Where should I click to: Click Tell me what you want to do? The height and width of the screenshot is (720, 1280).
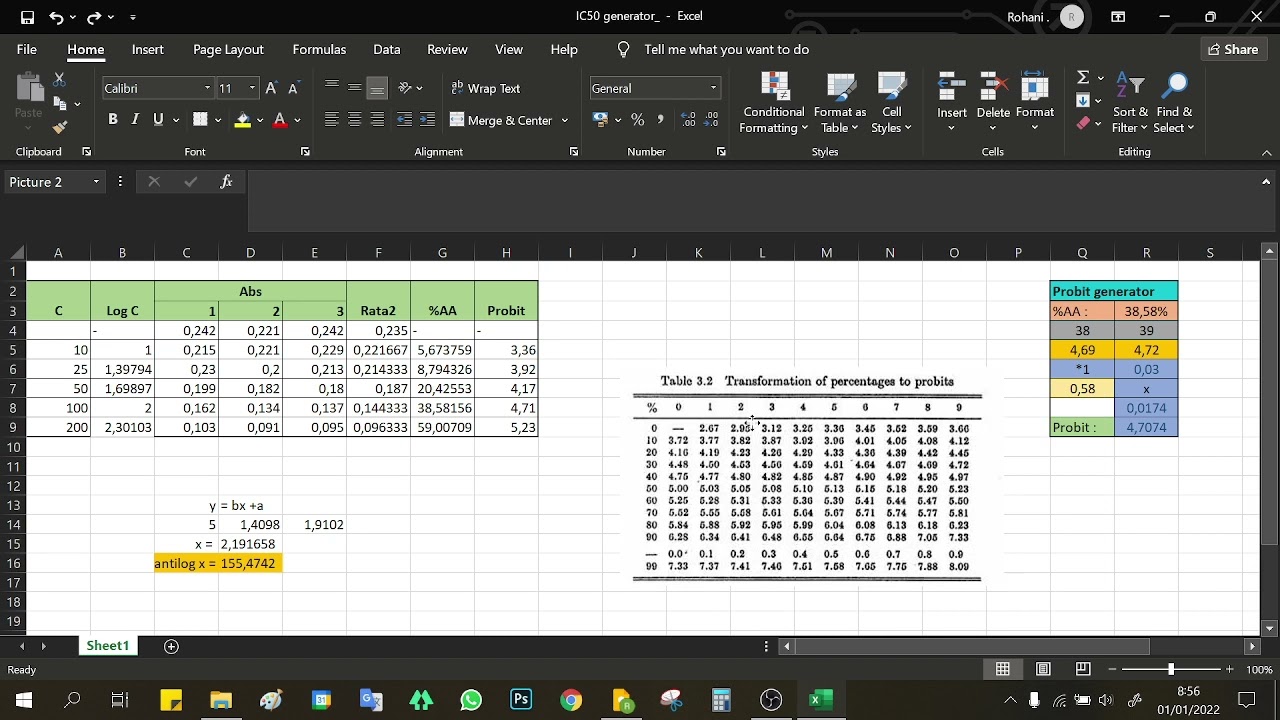click(x=727, y=49)
